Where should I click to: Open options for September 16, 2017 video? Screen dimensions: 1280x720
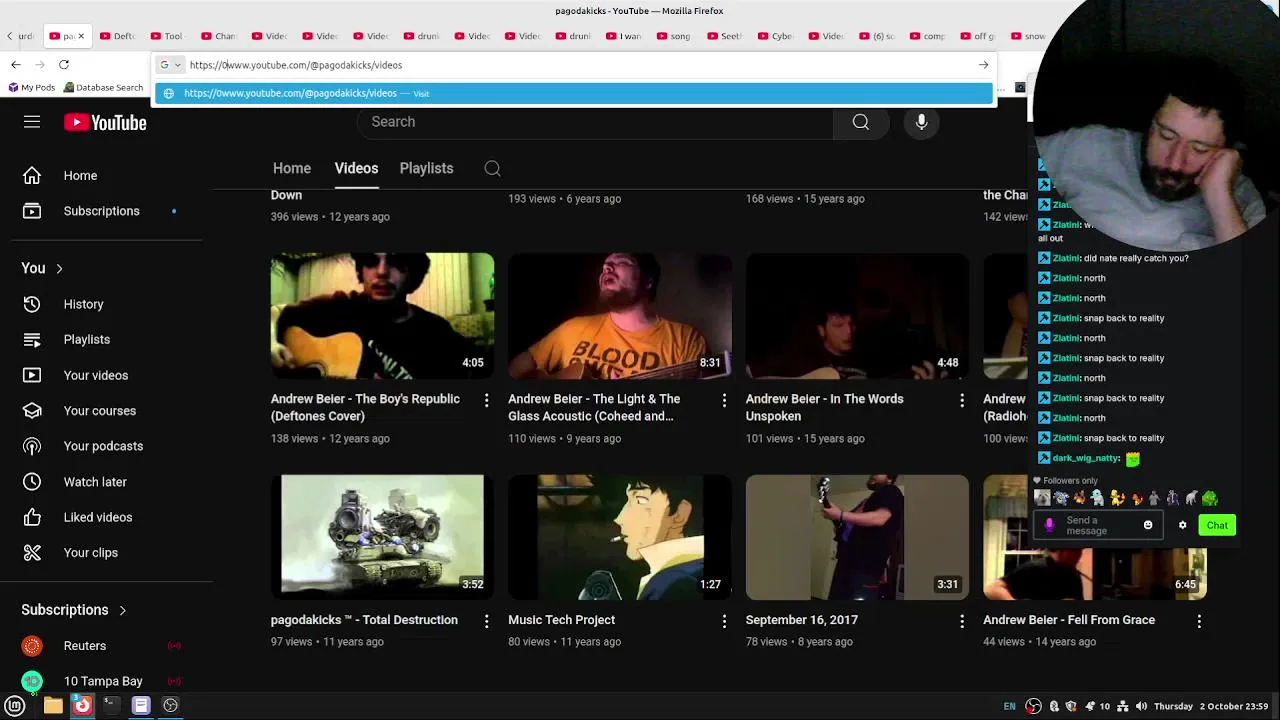point(962,621)
